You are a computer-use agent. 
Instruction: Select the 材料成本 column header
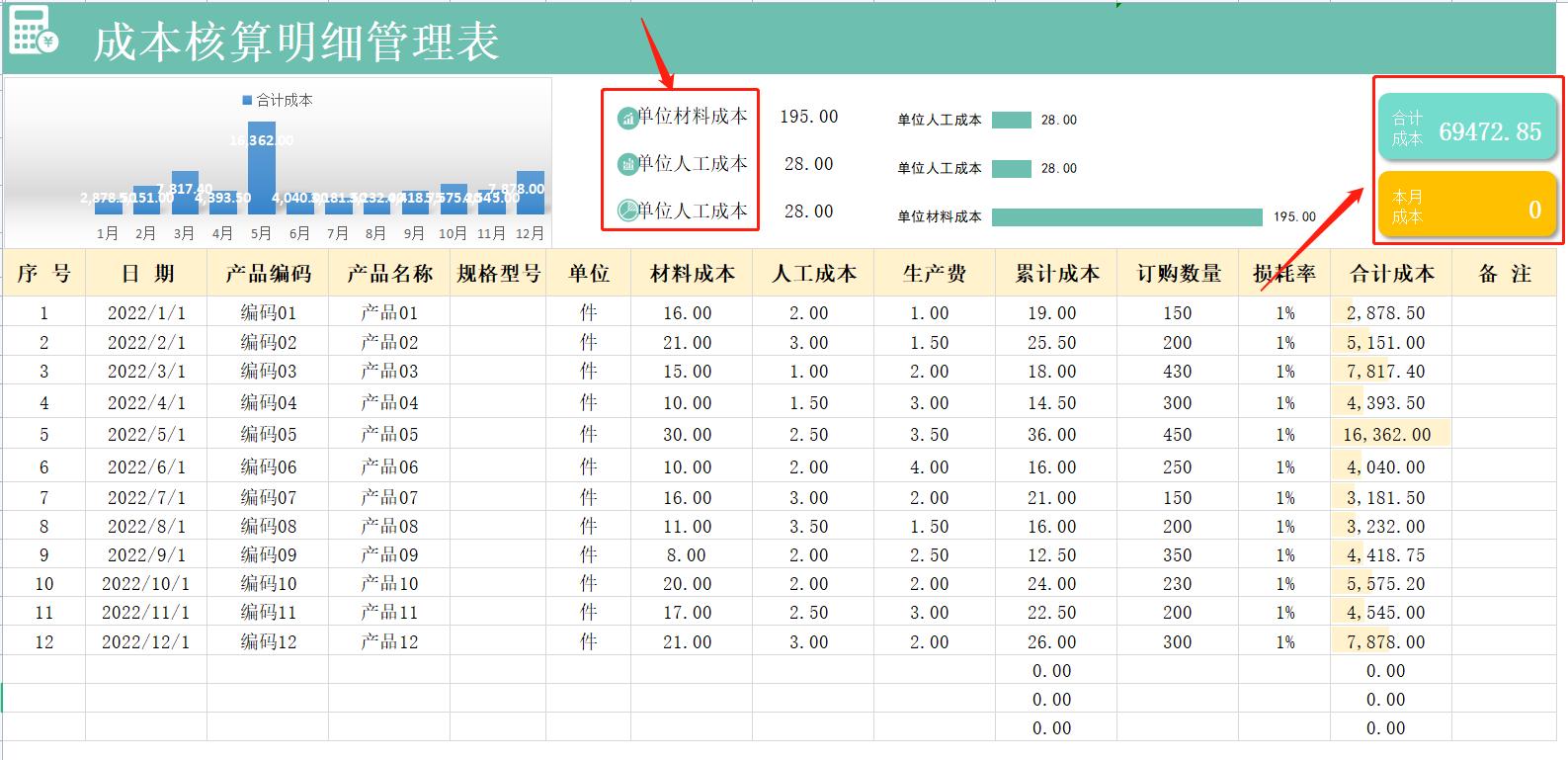point(692,274)
